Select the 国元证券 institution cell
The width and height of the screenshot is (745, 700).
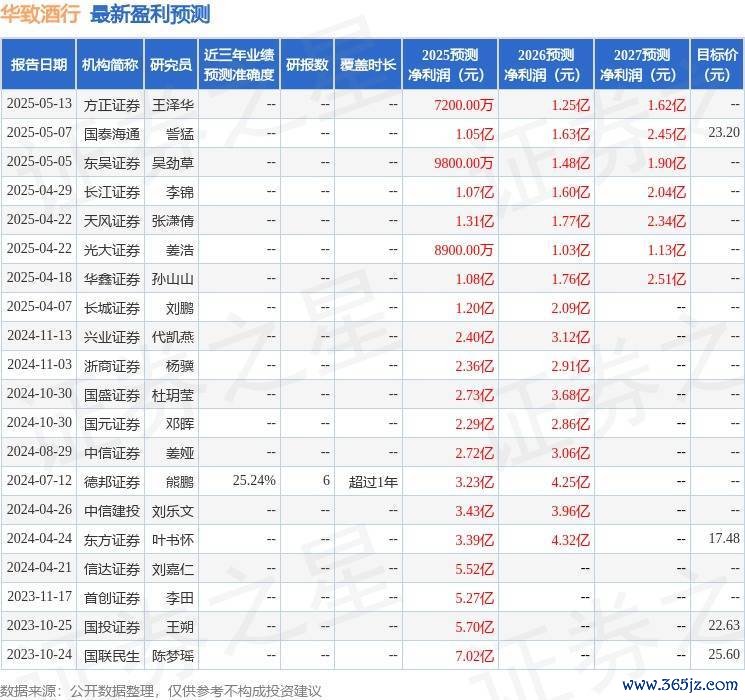click(112, 424)
